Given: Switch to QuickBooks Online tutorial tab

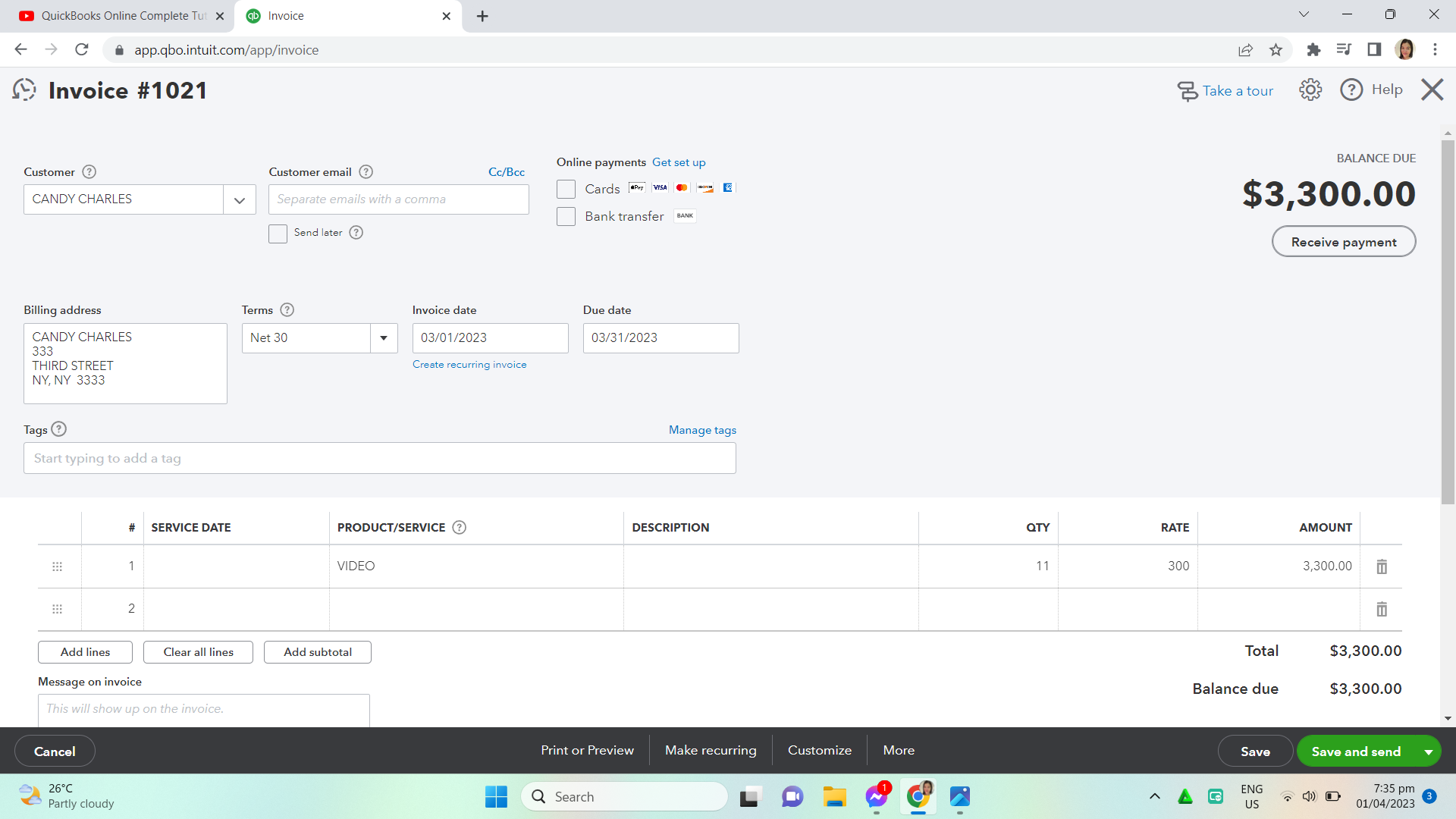Looking at the screenshot, I should point(121,16).
